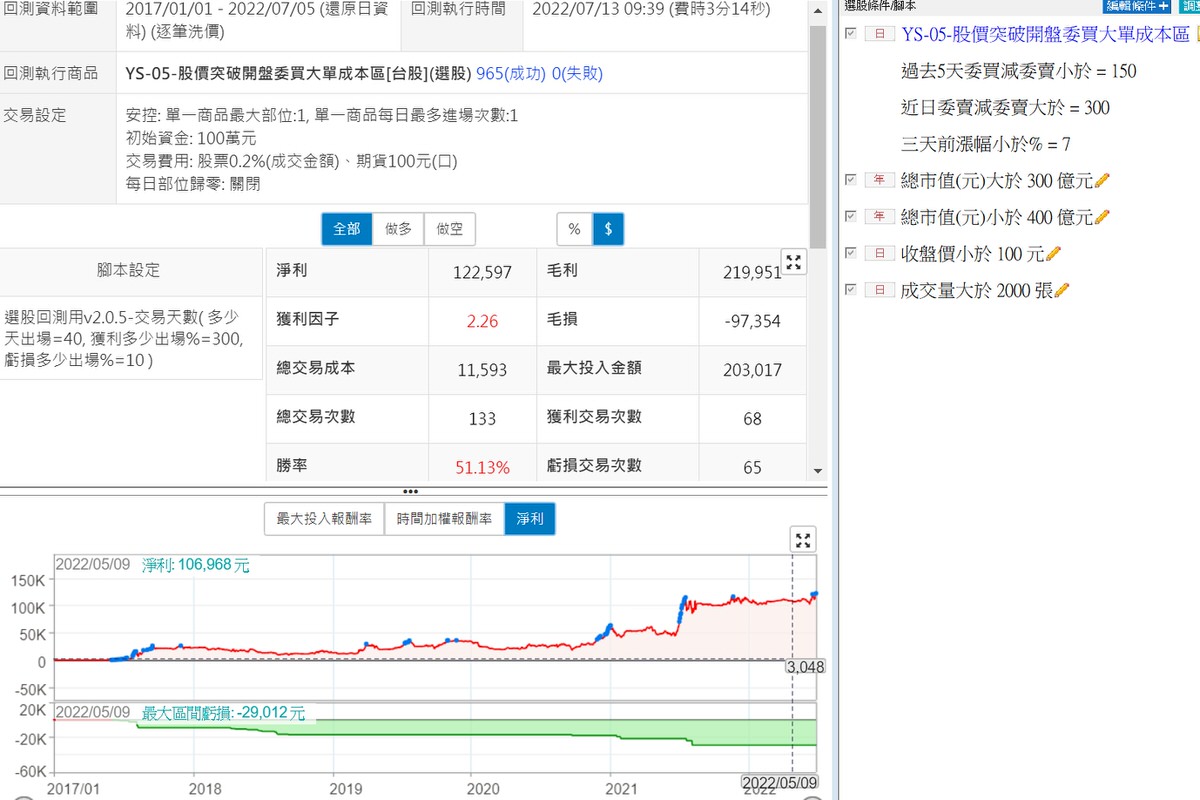
Task: Click pencil icon next to 收盤價小於 100 元
Action: tap(1053, 254)
